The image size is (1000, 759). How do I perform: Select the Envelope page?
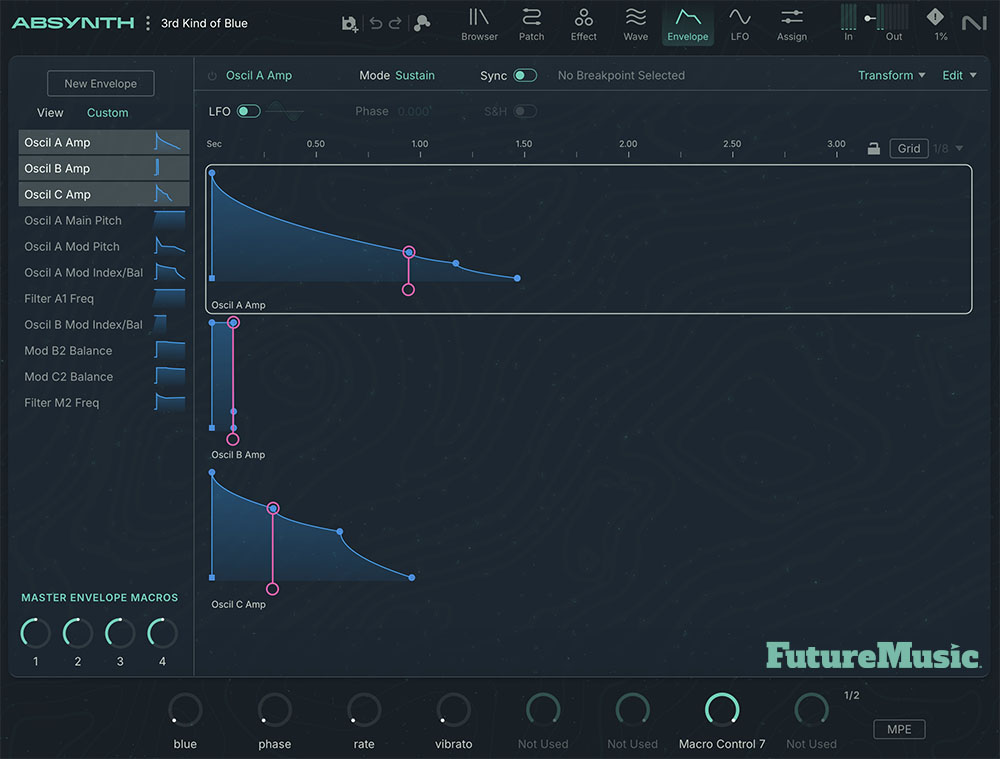click(x=688, y=24)
